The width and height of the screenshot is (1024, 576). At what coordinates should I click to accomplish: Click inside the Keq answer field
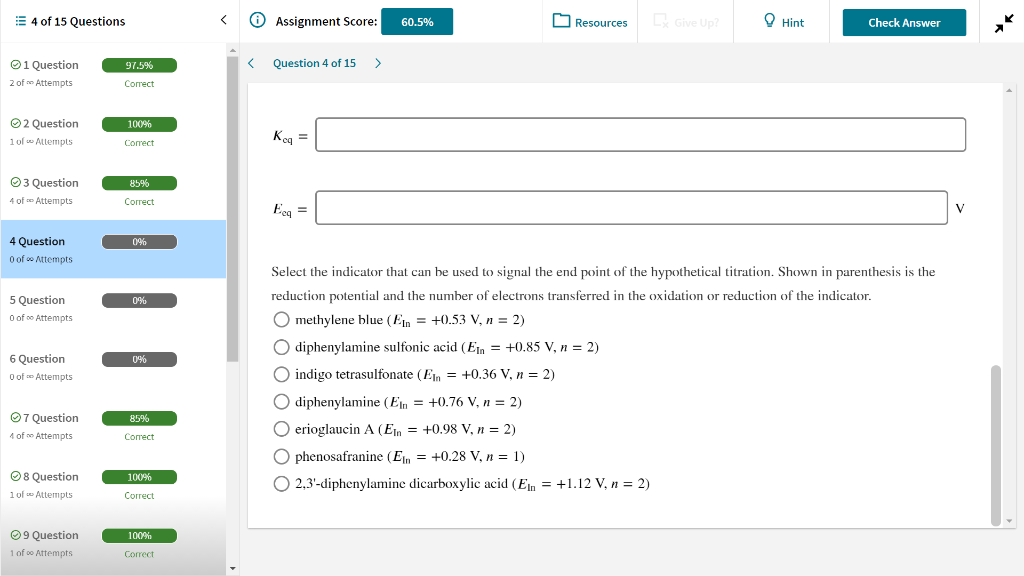coord(640,134)
